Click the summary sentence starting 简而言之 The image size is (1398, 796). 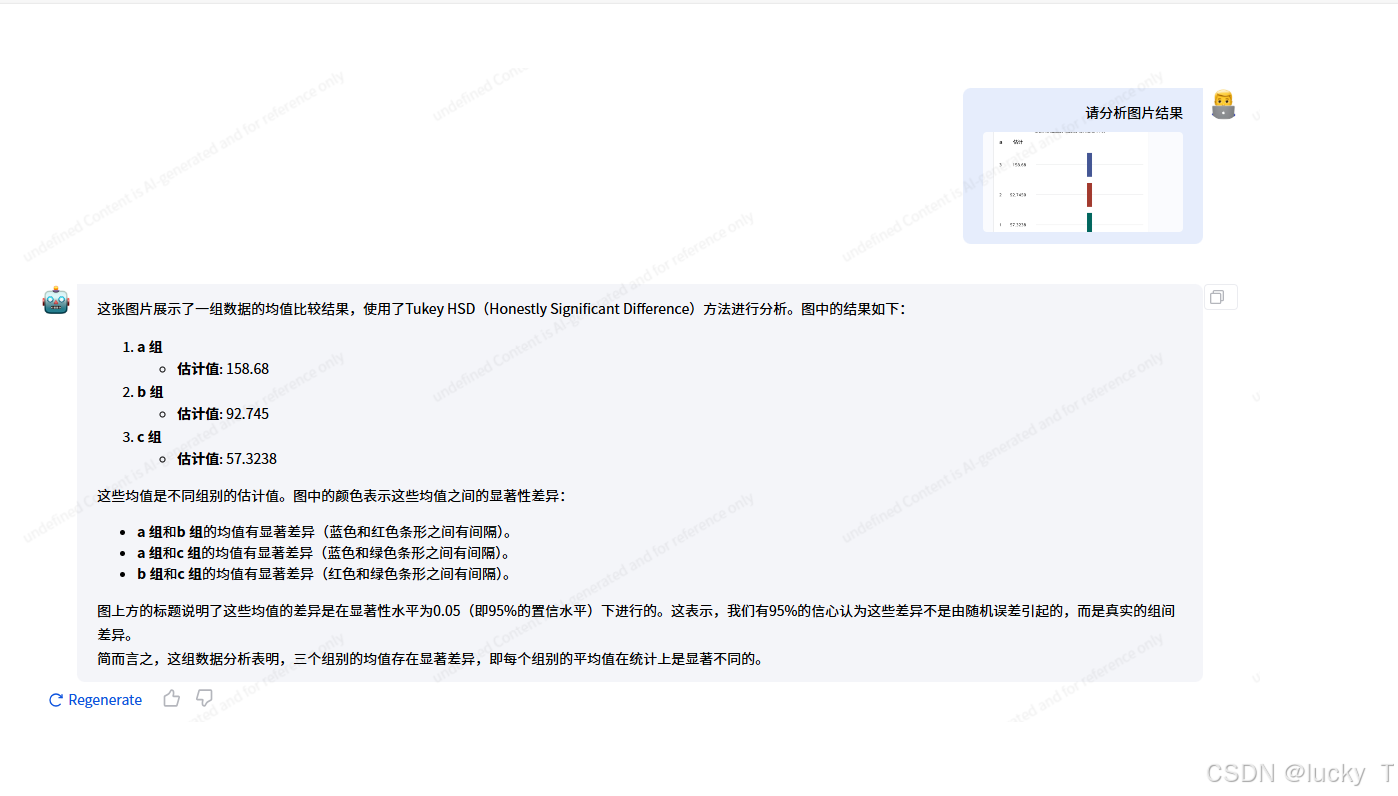tap(430, 659)
